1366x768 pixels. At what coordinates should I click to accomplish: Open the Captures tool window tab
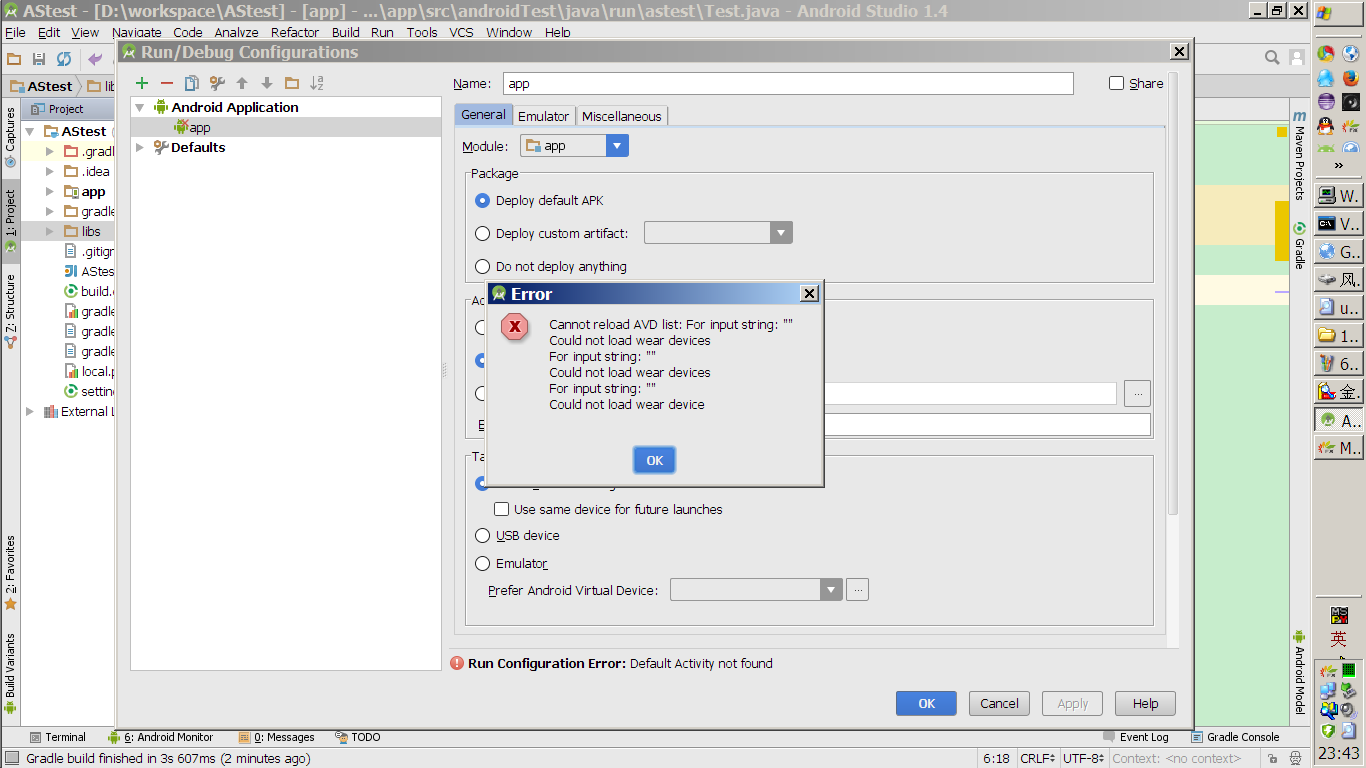10,137
